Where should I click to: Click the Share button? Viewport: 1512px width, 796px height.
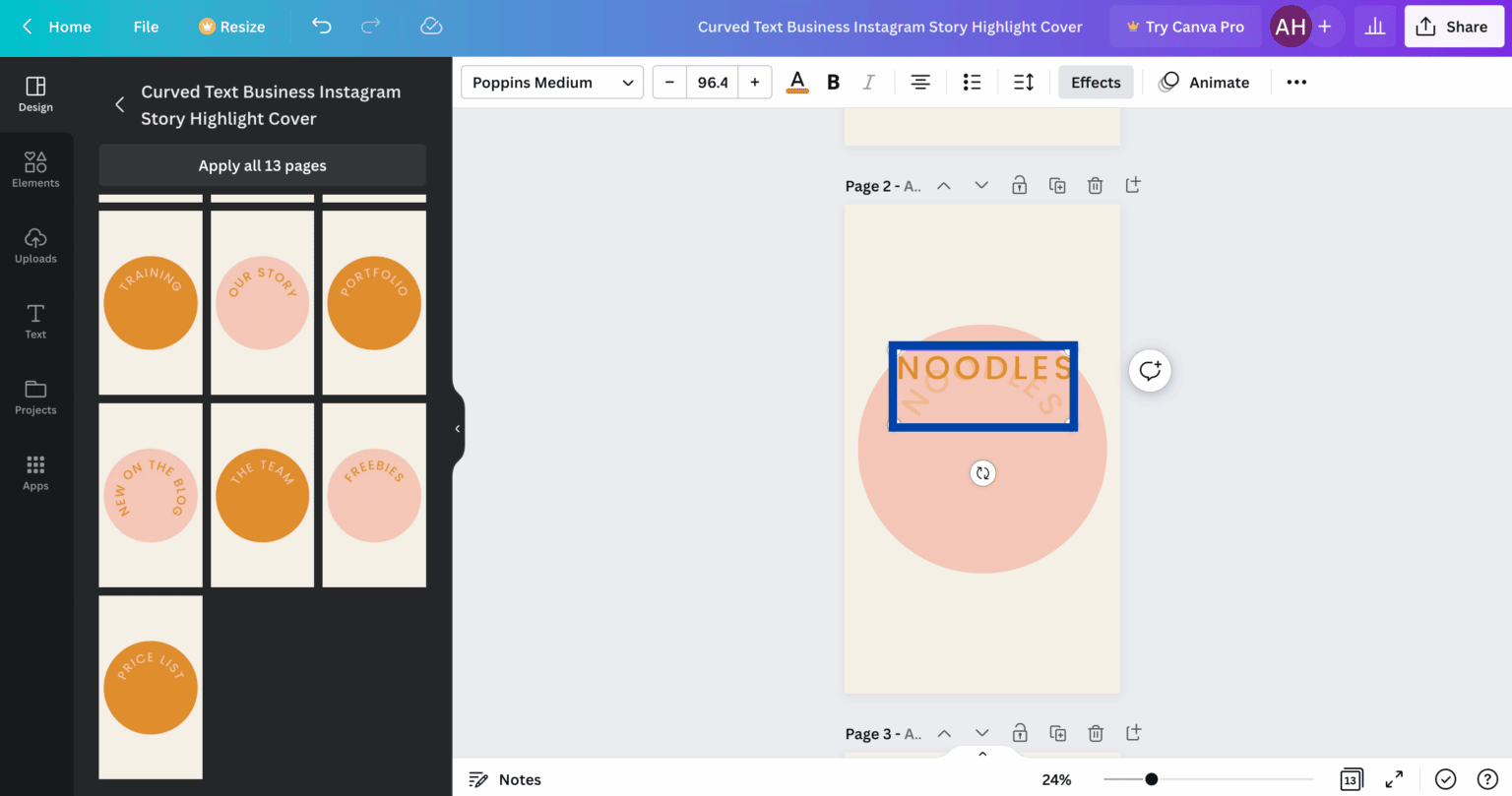click(1453, 27)
